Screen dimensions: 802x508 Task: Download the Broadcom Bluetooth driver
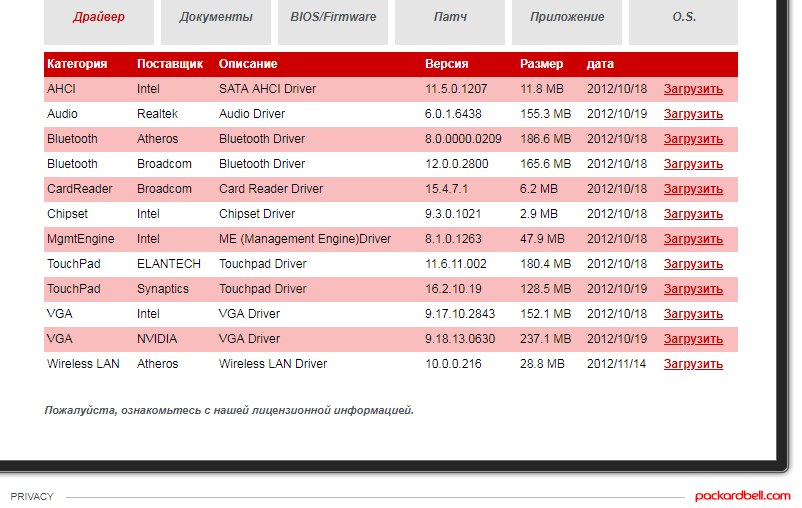pos(693,164)
